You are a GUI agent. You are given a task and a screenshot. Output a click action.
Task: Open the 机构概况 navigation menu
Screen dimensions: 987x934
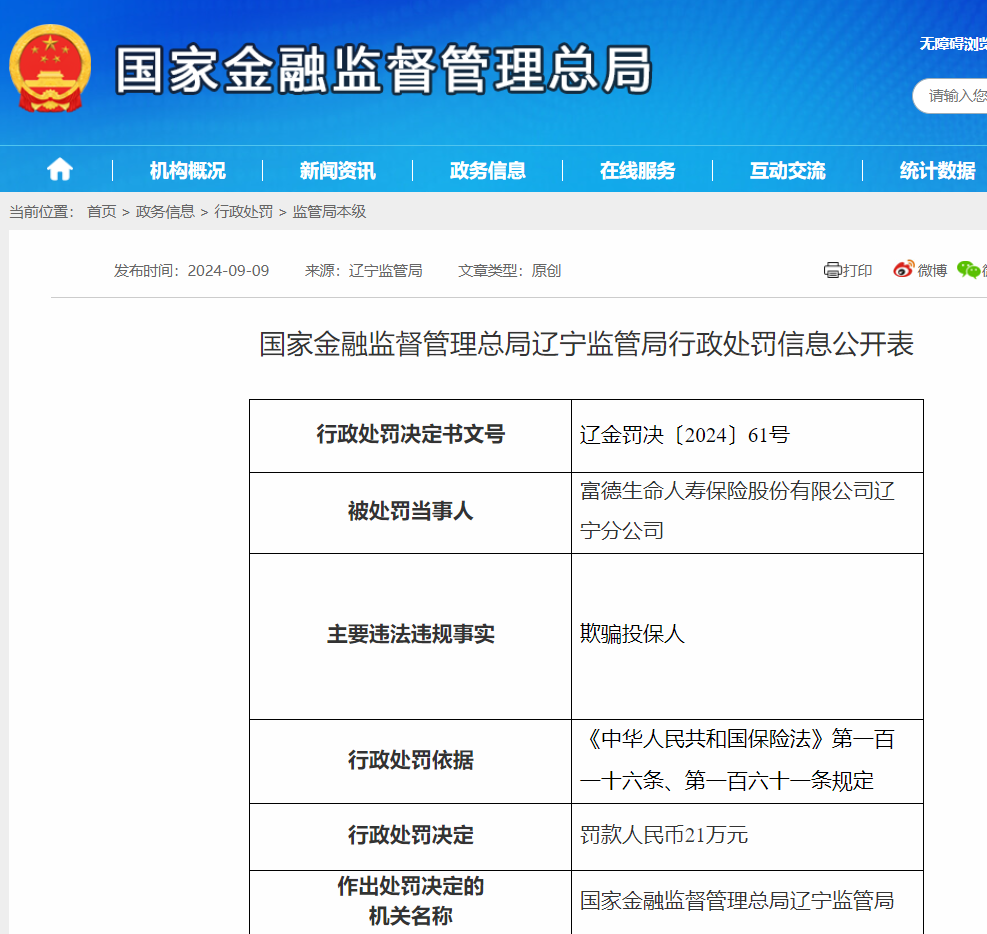[x=188, y=171]
